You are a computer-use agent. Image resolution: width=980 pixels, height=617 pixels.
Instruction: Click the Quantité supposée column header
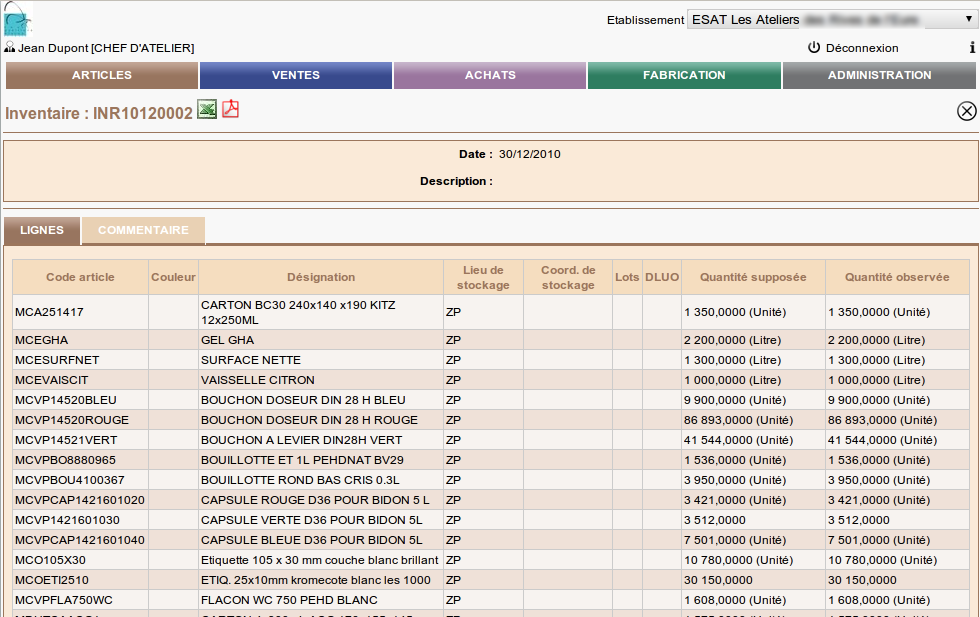[753, 277]
